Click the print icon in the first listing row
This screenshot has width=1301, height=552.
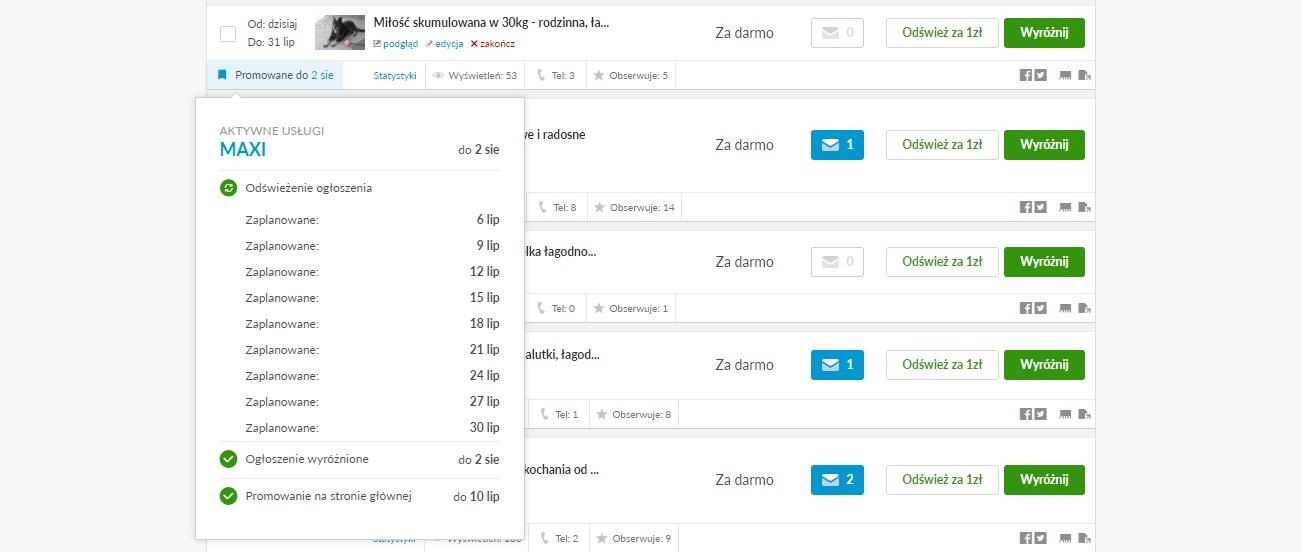pyautogui.click(x=1065, y=75)
